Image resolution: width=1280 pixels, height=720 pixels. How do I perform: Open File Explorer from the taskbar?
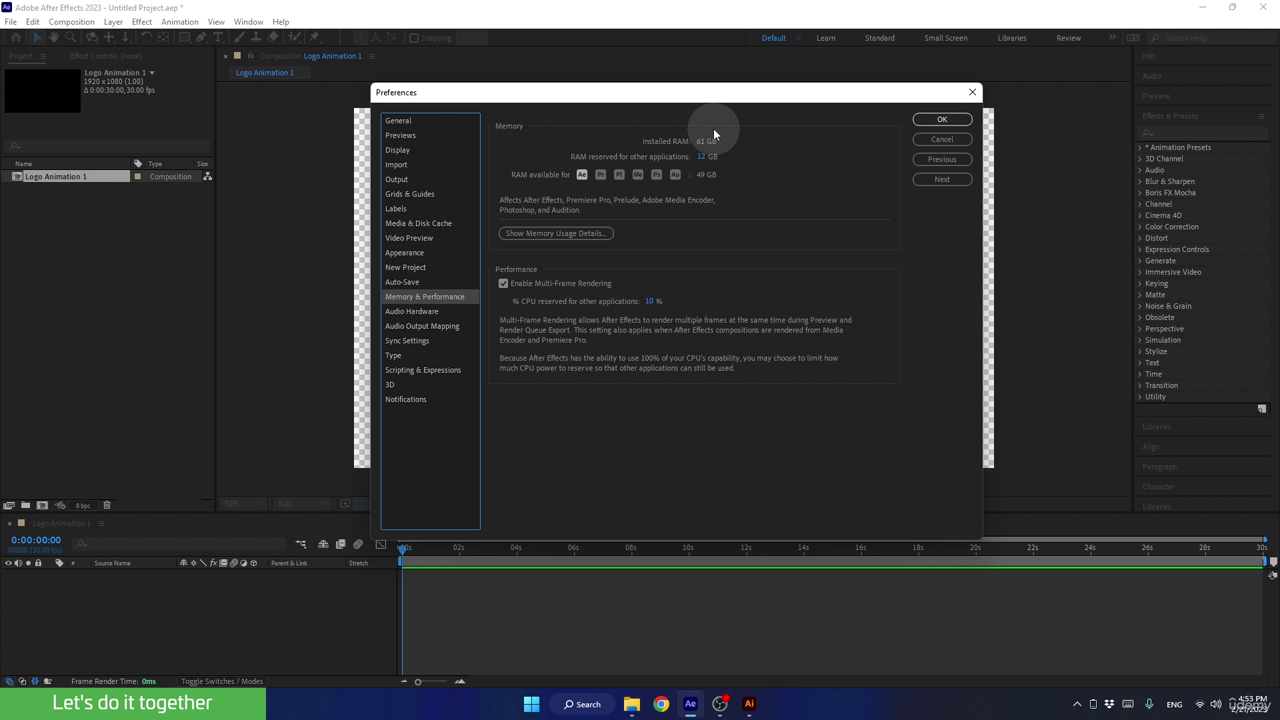(x=632, y=704)
